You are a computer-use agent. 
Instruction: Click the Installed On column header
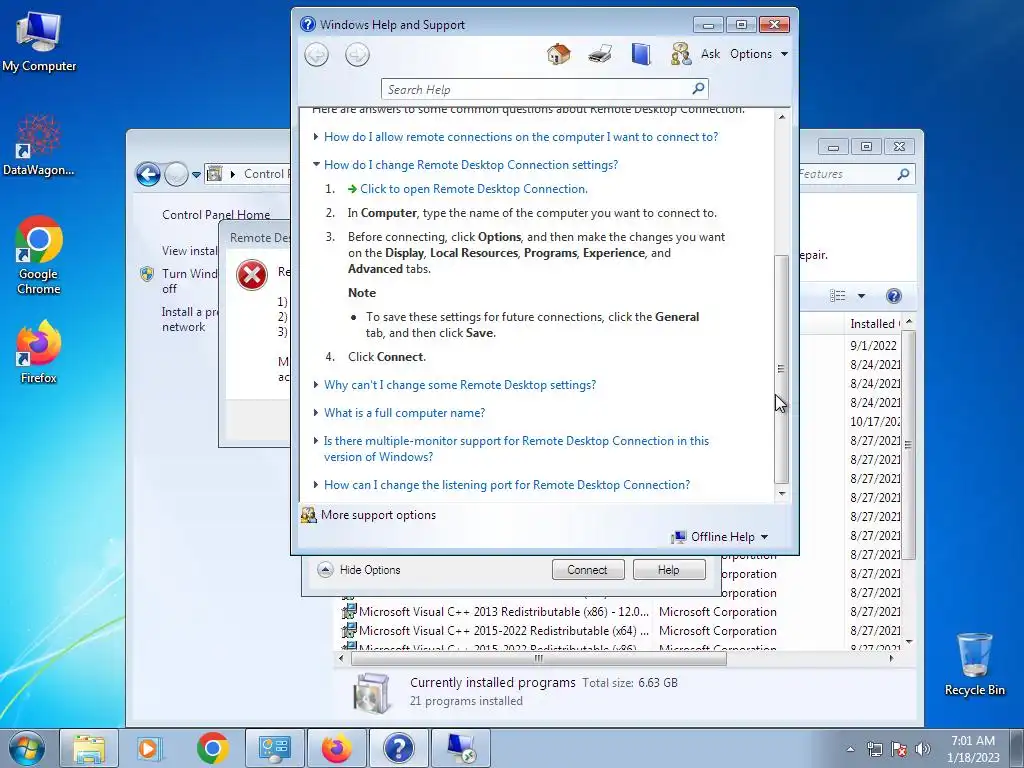point(874,323)
